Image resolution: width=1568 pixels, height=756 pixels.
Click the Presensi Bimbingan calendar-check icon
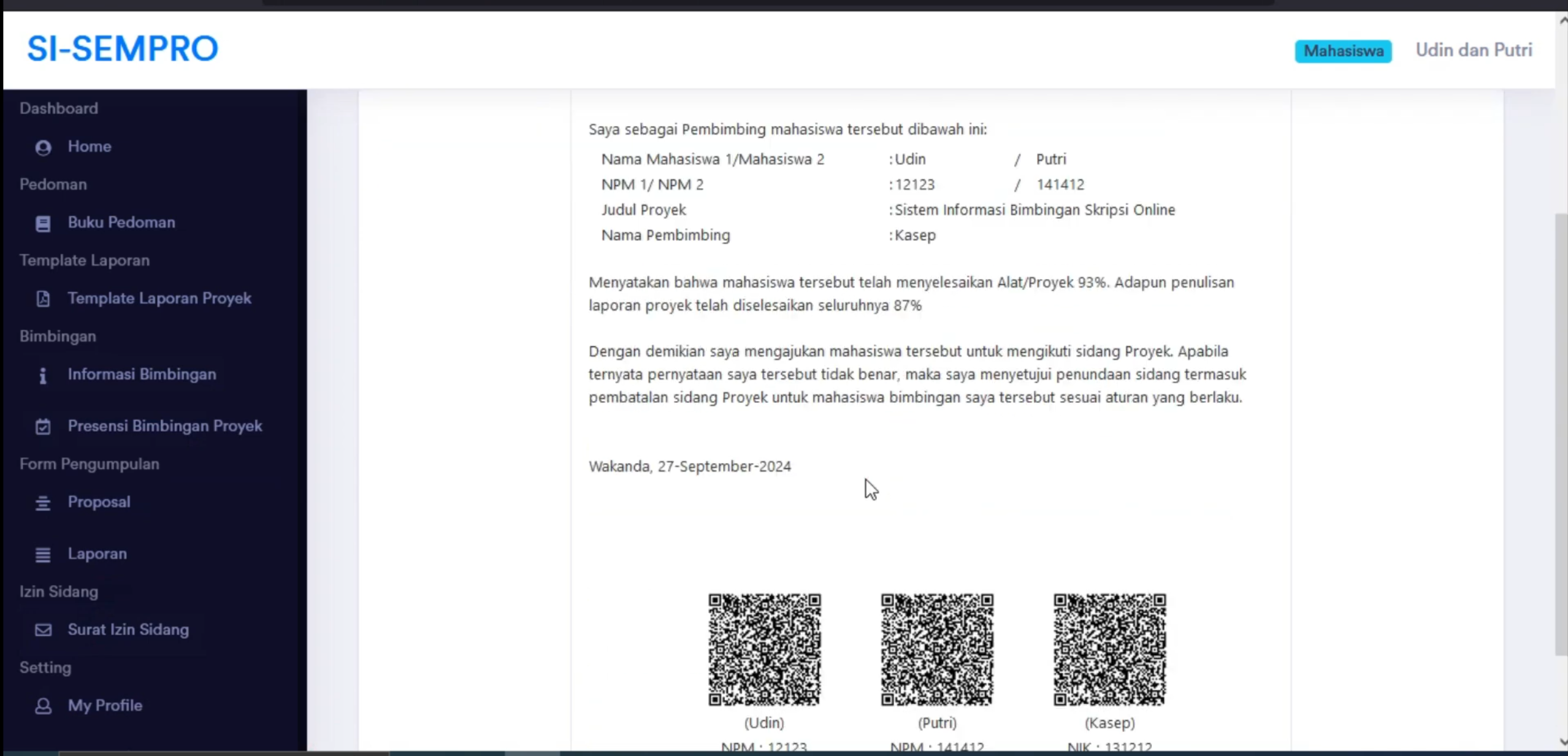(x=43, y=426)
